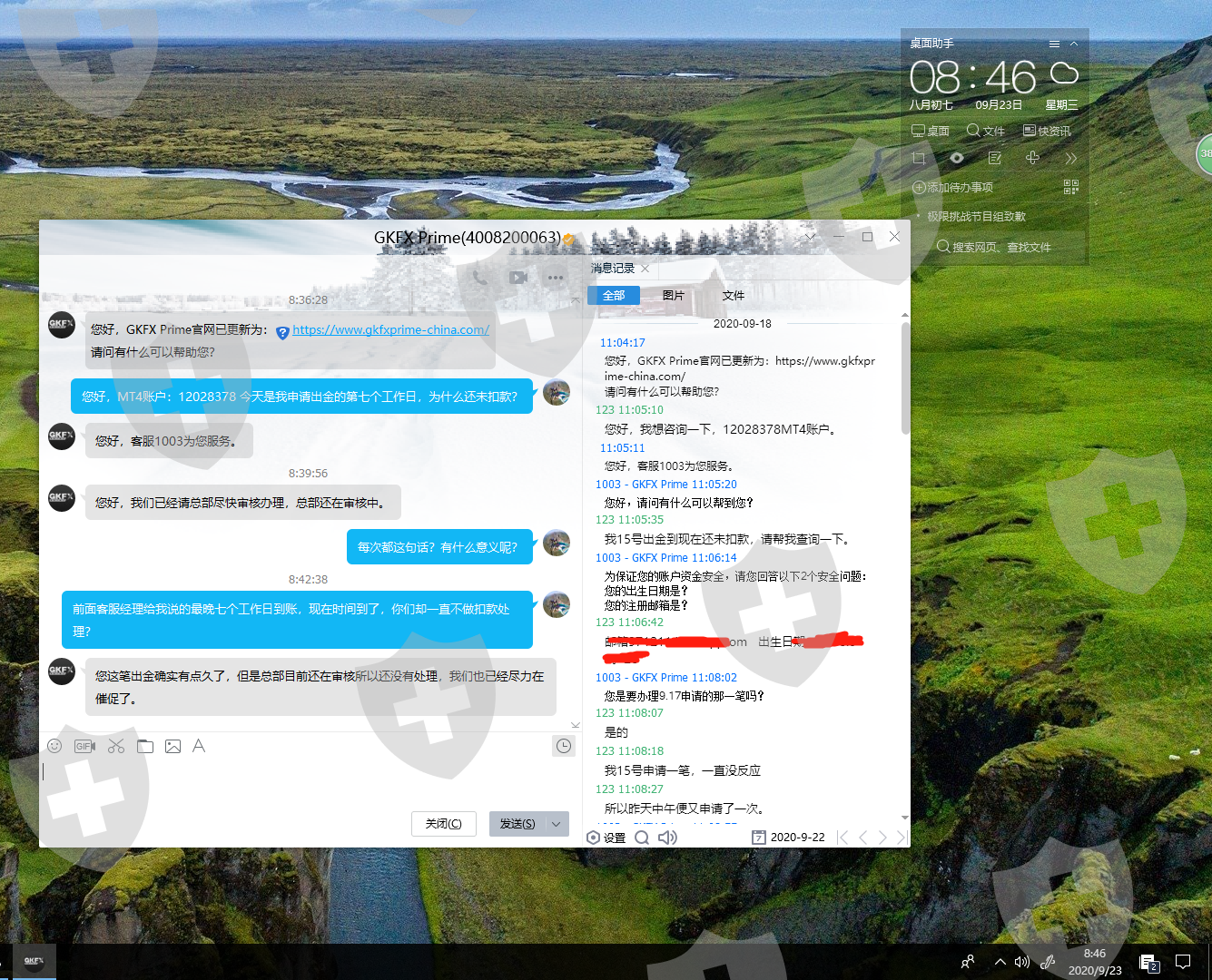Image resolution: width=1212 pixels, height=980 pixels.
Task: Open font settings with the A icon
Action: pyautogui.click(x=199, y=746)
